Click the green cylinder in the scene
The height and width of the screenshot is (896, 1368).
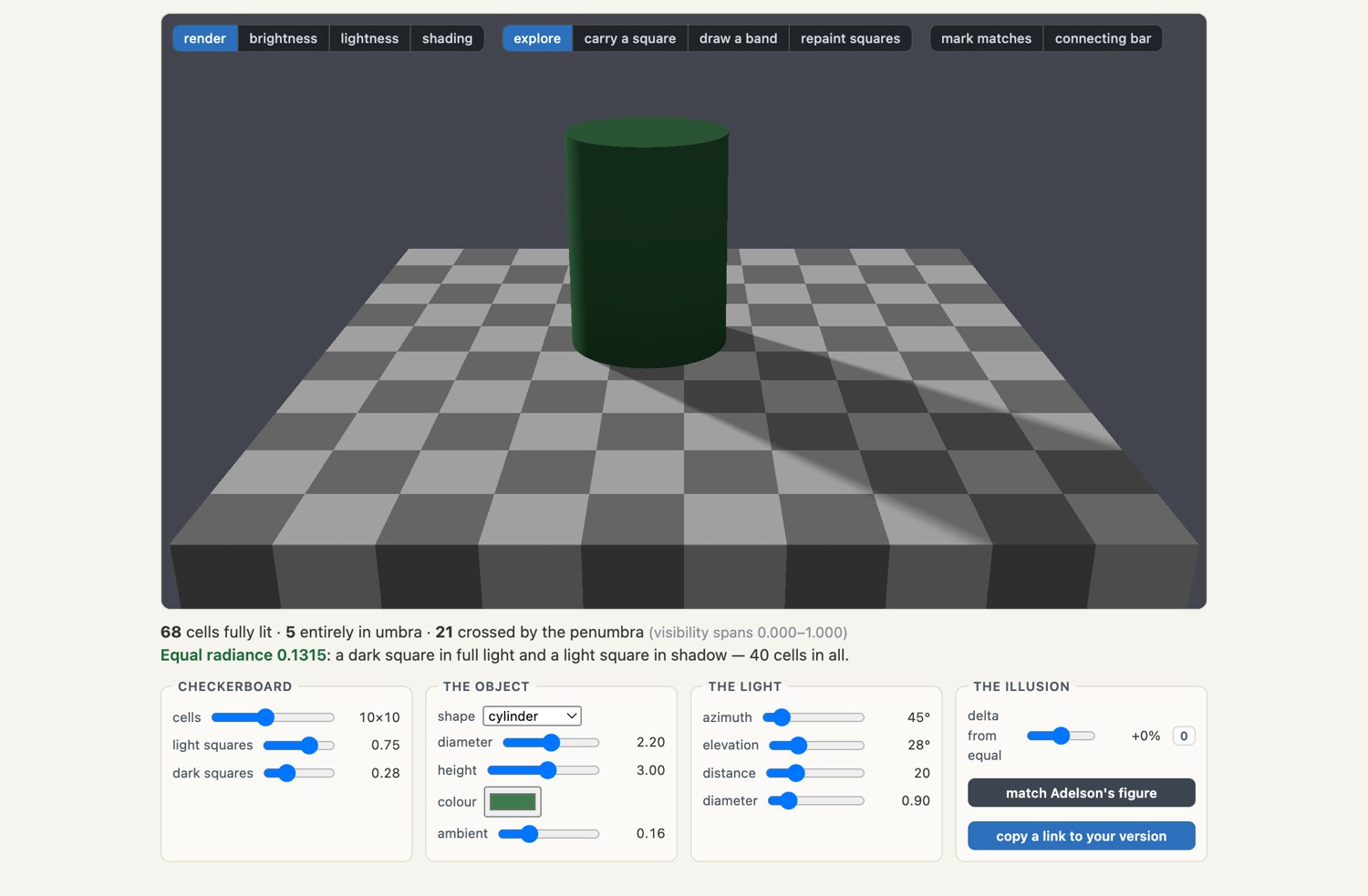647,242
